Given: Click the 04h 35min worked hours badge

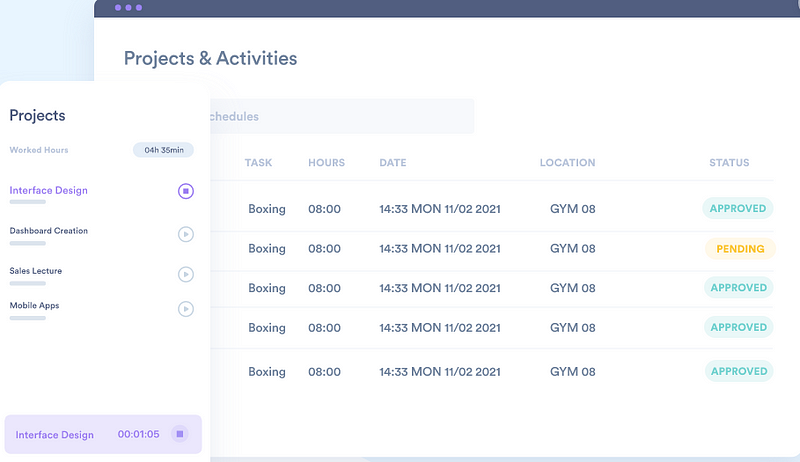Looking at the screenshot, I should pos(164,150).
